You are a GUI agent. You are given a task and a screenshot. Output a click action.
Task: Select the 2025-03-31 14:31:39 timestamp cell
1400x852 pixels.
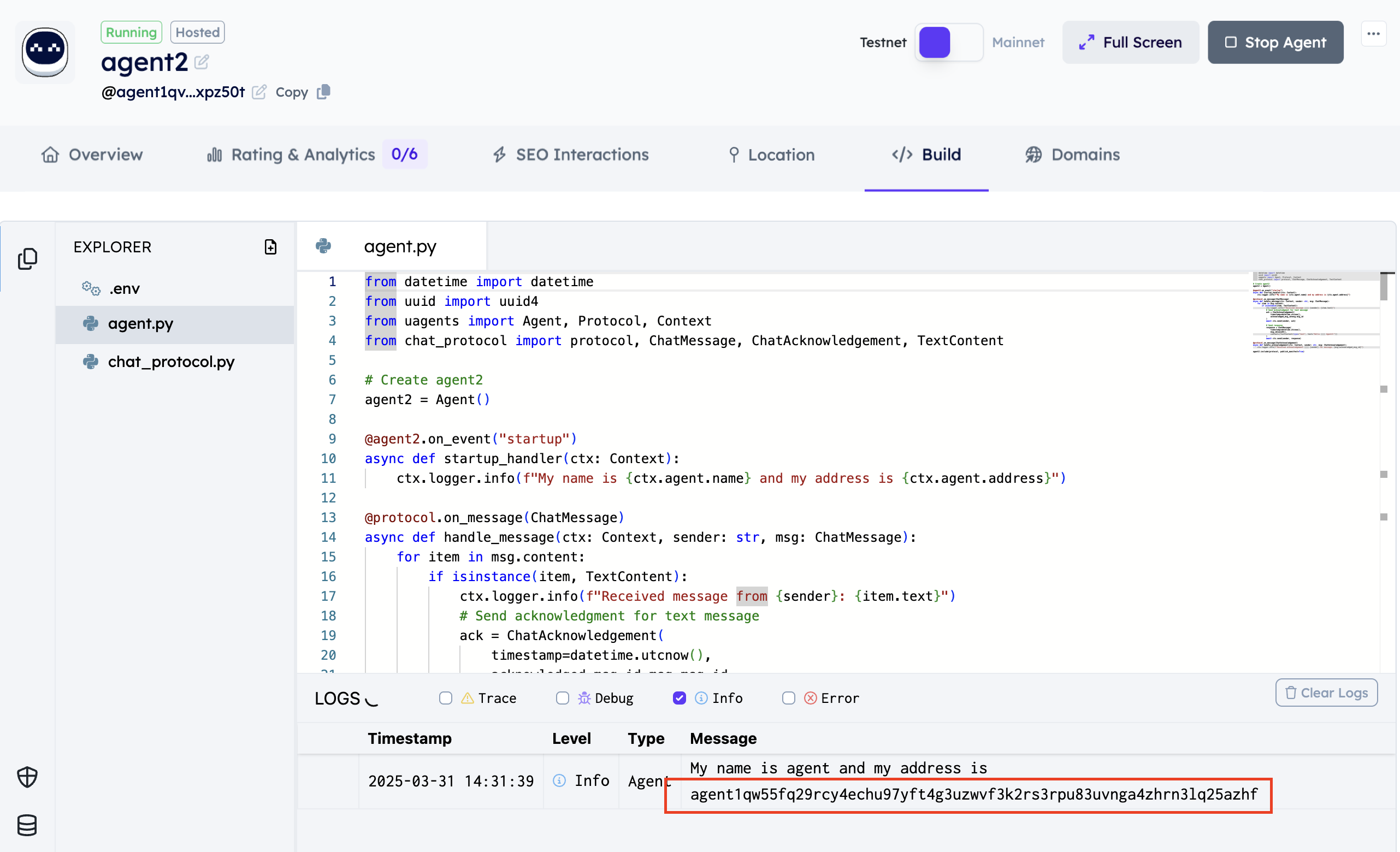(451, 782)
